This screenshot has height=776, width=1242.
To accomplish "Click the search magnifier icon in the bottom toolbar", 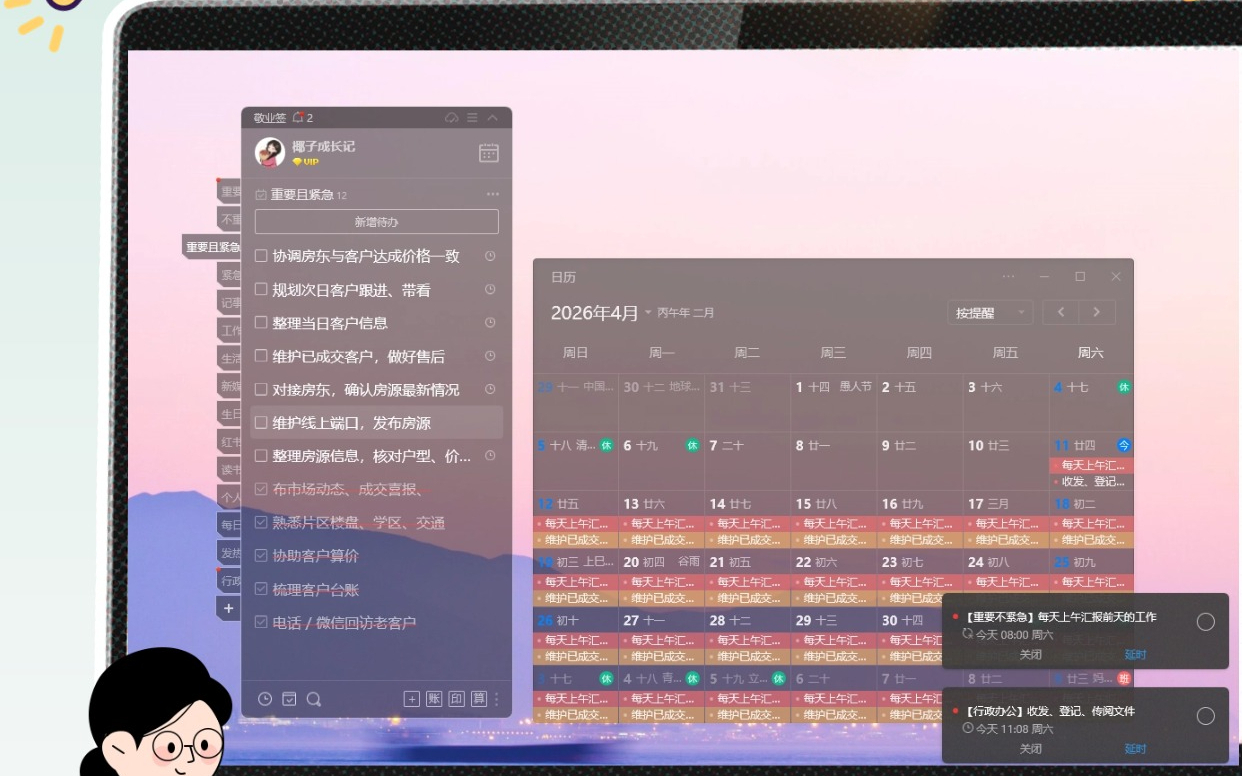I will pos(313,699).
